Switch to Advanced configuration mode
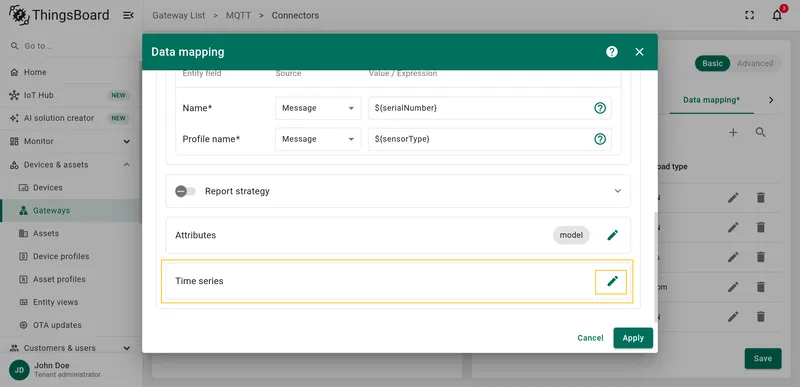The height and width of the screenshot is (387, 800). click(x=755, y=63)
